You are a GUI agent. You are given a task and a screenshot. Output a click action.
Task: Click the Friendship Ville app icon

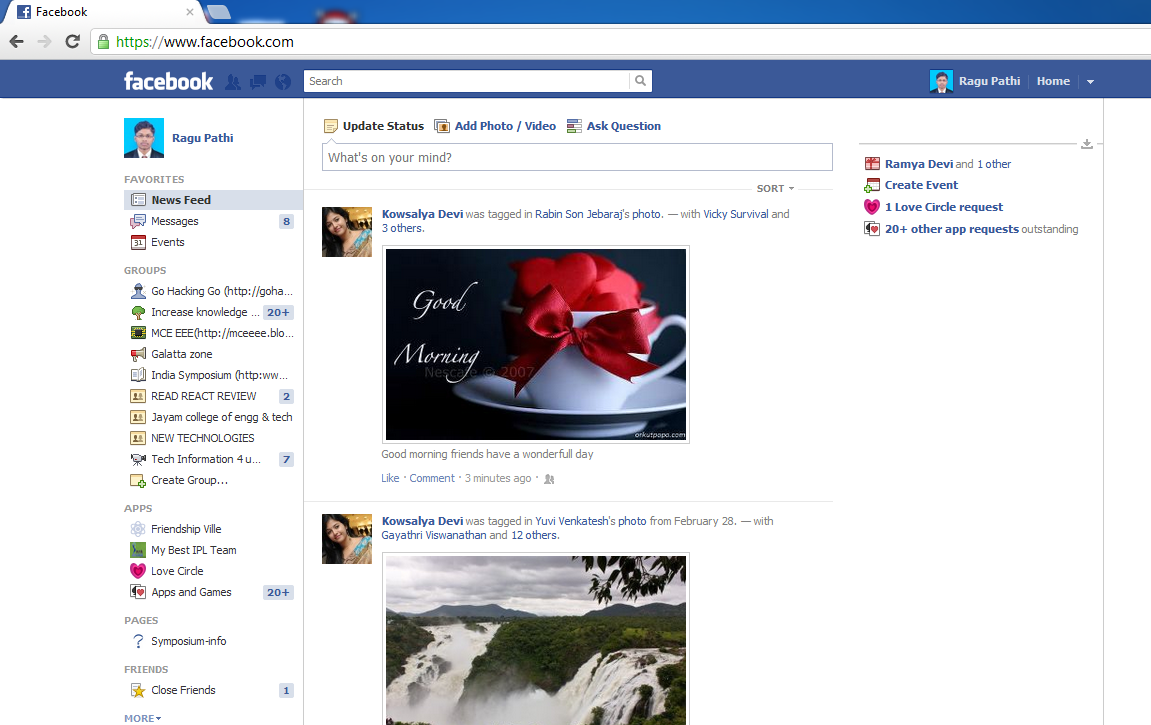click(x=138, y=529)
